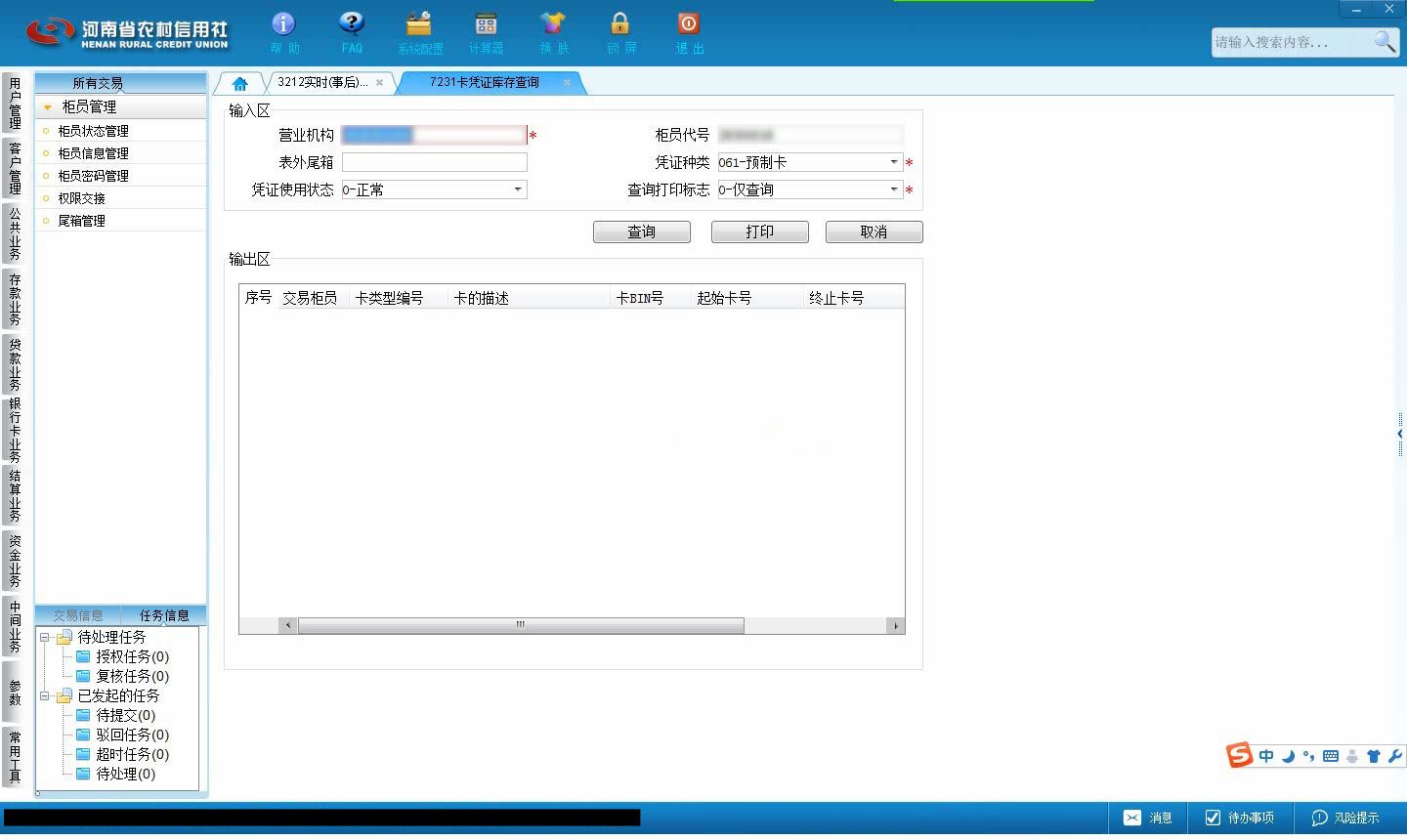Launch the 计算器 calculator icon
Viewport: 1407px width, 840px height.
point(486,23)
